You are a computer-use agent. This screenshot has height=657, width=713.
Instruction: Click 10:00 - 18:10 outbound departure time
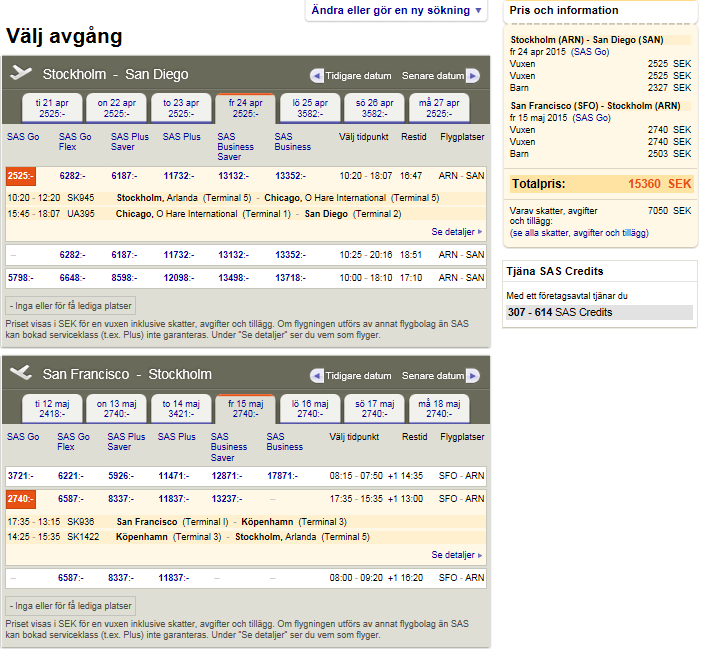coord(366,278)
